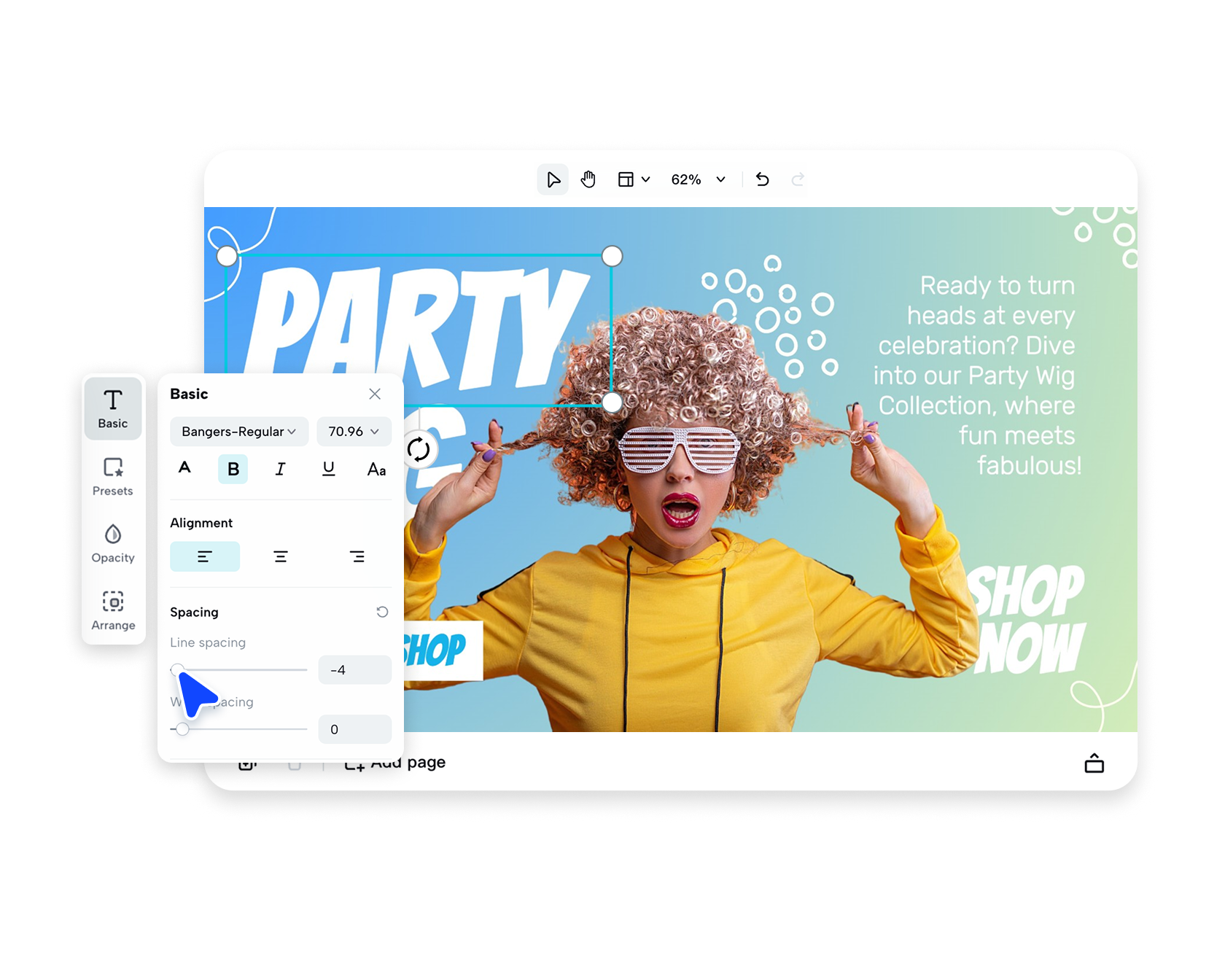
Task: Open the Arrange panel
Action: [x=113, y=609]
